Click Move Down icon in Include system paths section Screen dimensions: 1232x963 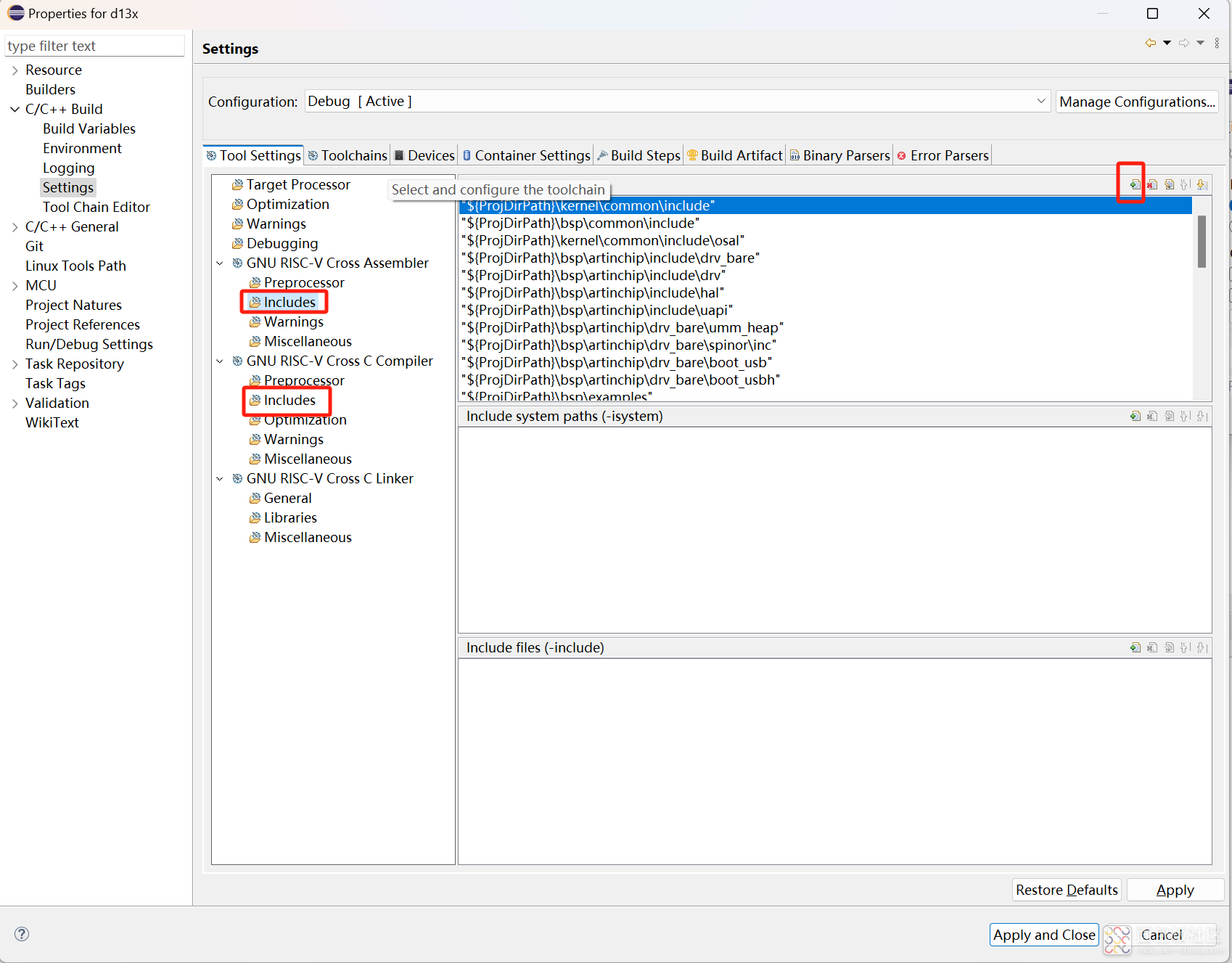(1202, 416)
